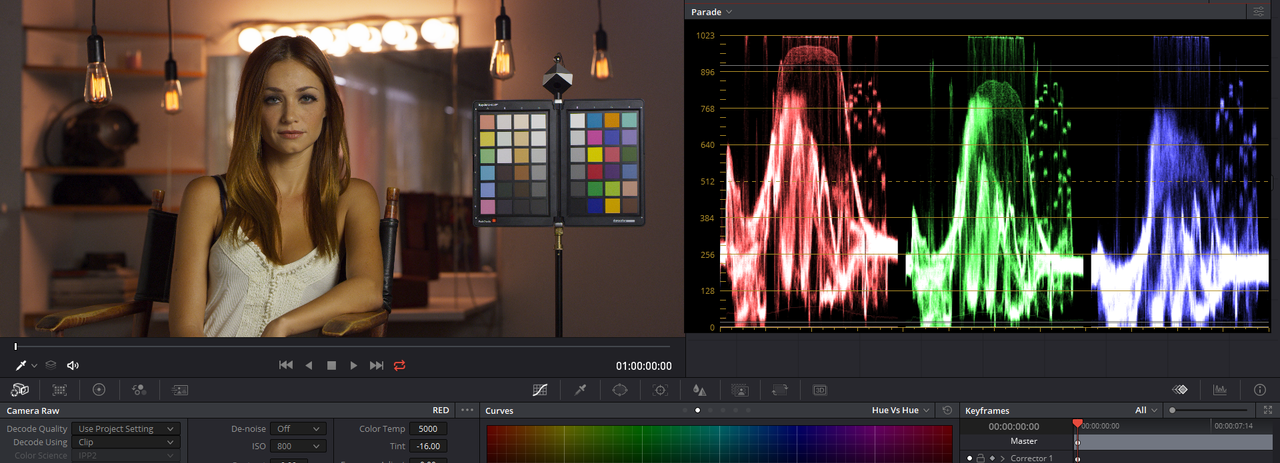Toggle loop playback button
This screenshot has width=1280, height=463.
400,366
